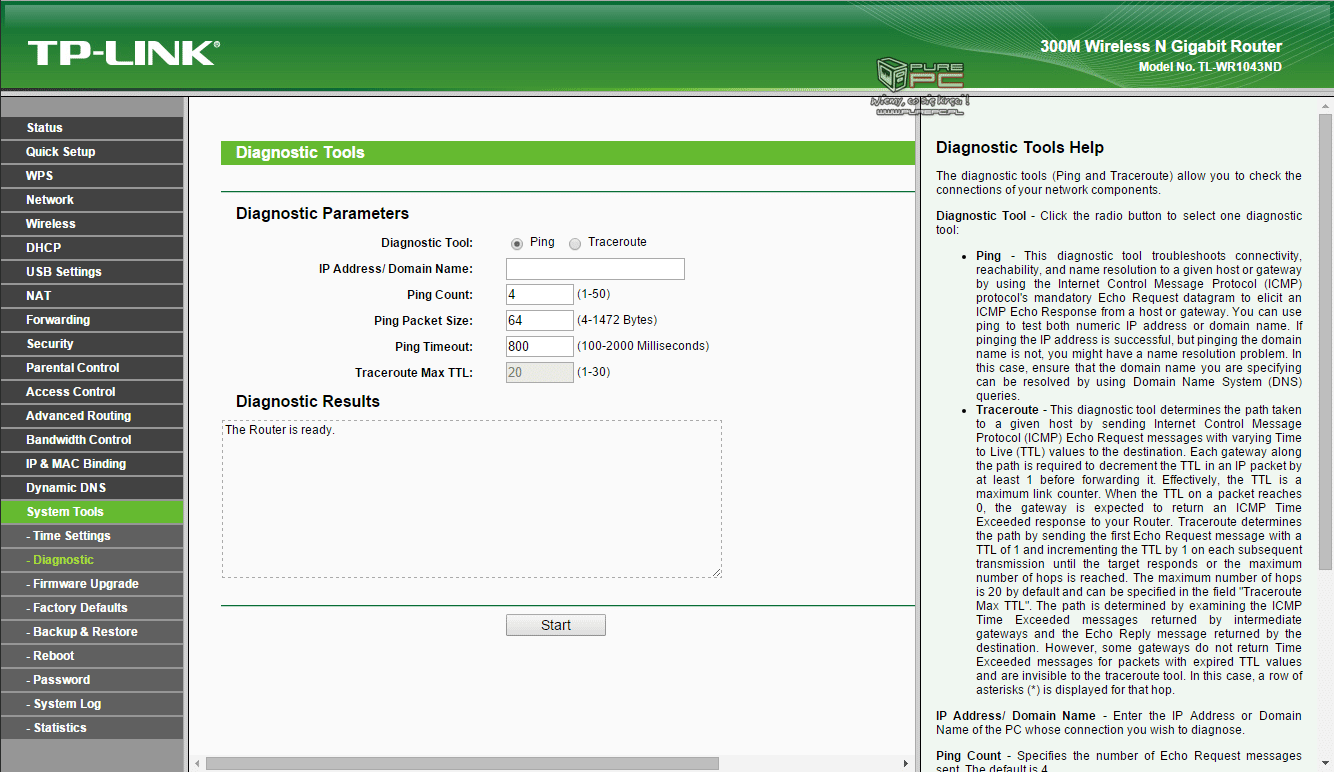Open Factory Defaults submenu
1334x772 pixels.
(92, 608)
